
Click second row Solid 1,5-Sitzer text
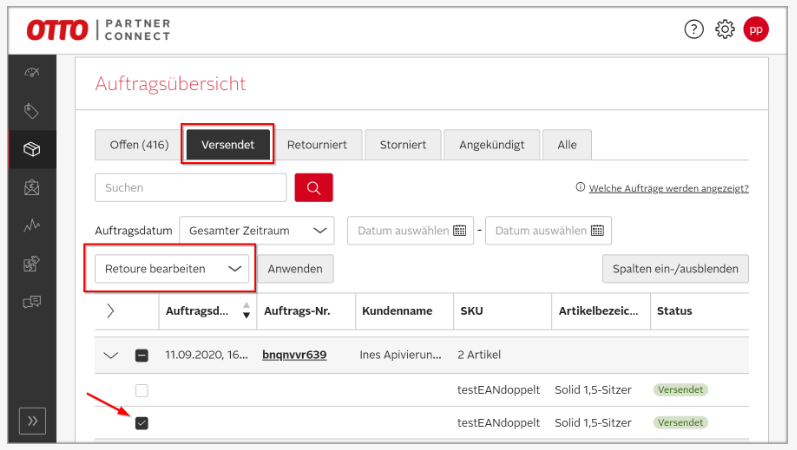pyautogui.click(x=593, y=423)
